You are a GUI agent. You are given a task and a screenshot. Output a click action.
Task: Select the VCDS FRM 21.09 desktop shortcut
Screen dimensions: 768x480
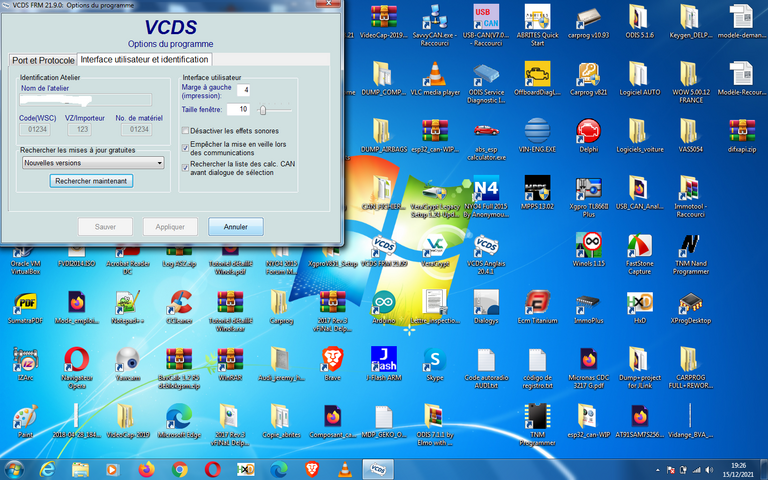[x=384, y=251]
